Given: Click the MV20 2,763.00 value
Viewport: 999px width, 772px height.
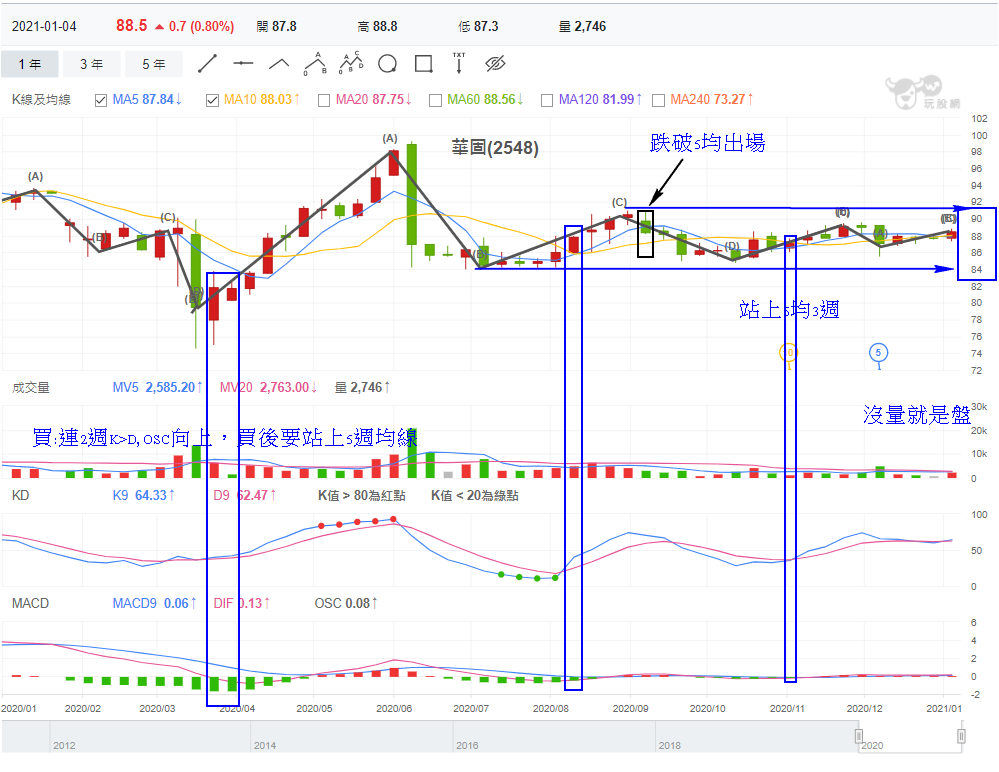Looking at the screenshot, I should (268, 387).
